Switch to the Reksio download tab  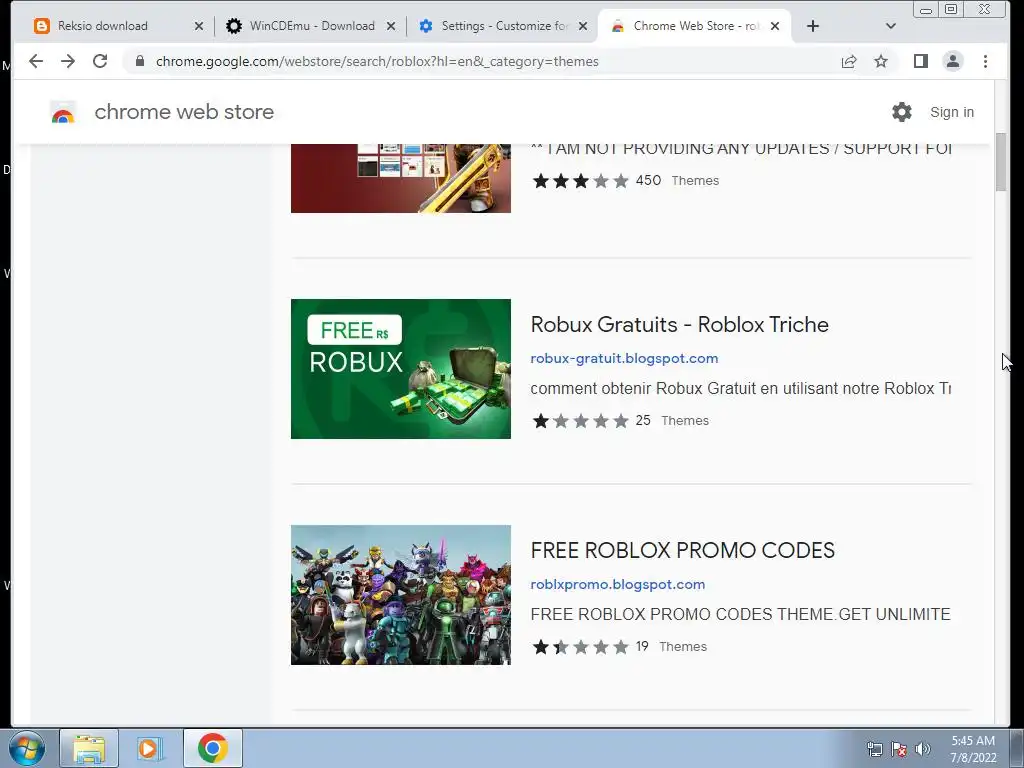coord(119,26)
